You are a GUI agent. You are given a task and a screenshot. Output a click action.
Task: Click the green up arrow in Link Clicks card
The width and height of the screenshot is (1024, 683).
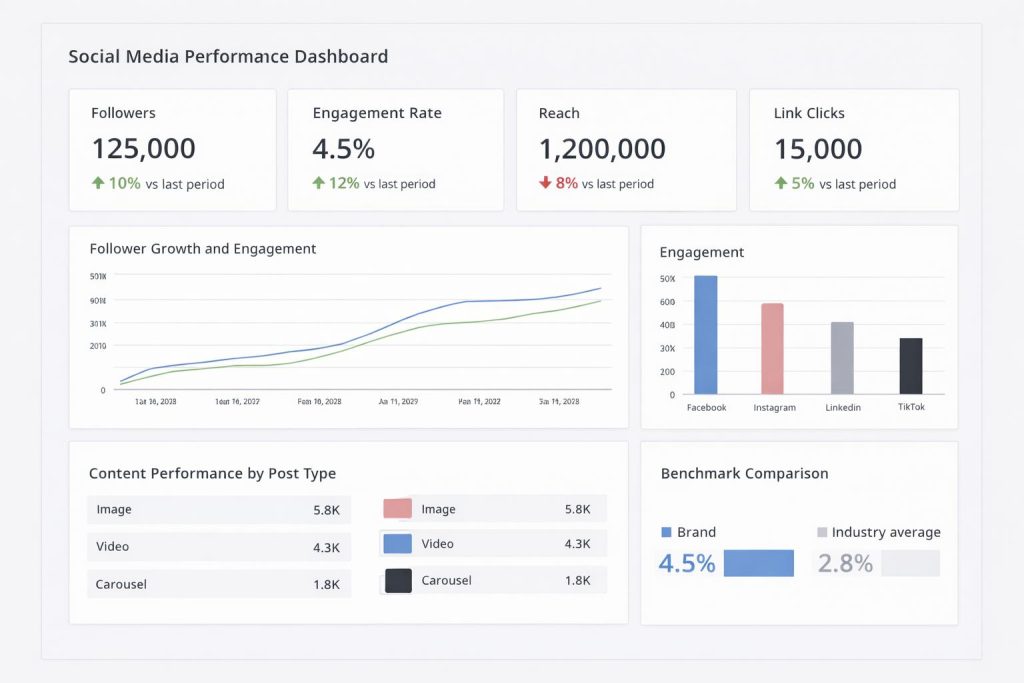point(780,183)
